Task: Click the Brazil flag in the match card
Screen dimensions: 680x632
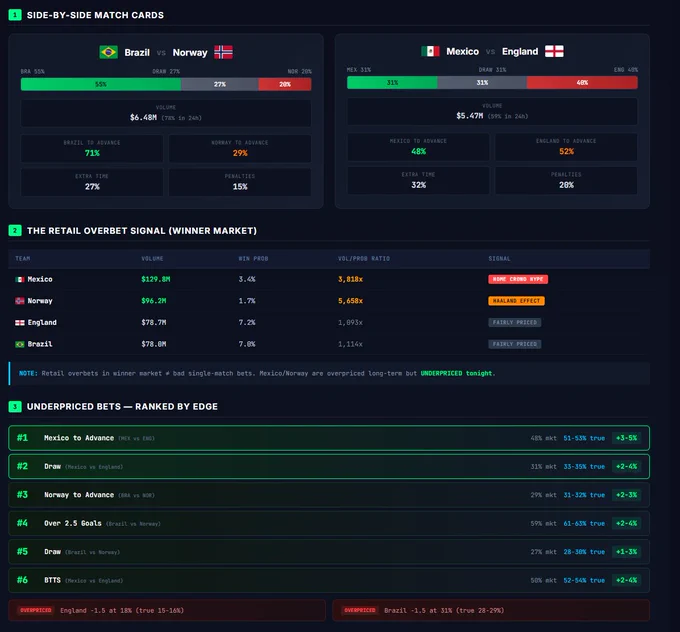Action: [108, 52]
